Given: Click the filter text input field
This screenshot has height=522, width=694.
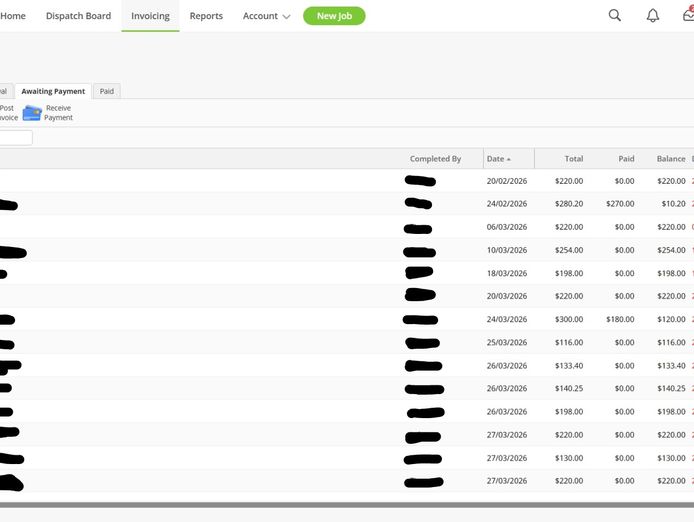Looking at the screenshot, I should (16, 138).
